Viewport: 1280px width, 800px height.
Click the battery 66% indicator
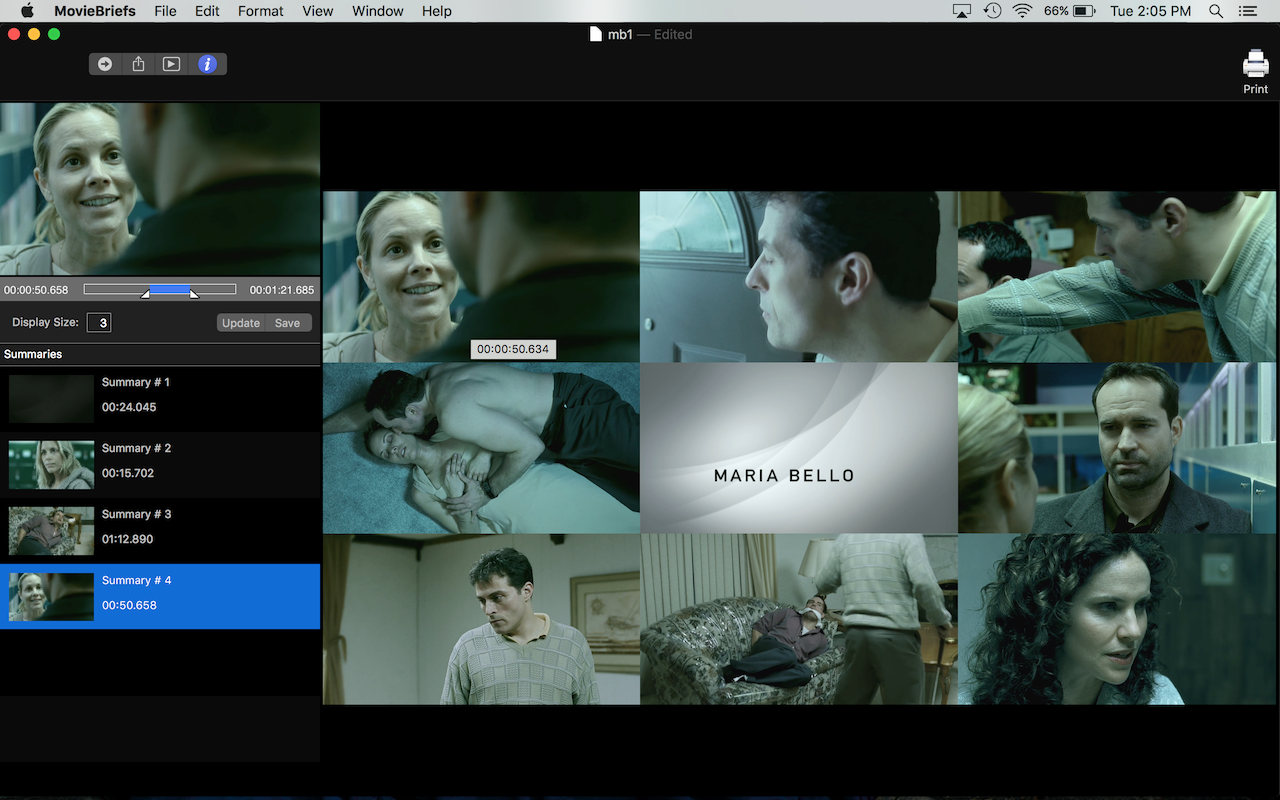(1070, 11)
